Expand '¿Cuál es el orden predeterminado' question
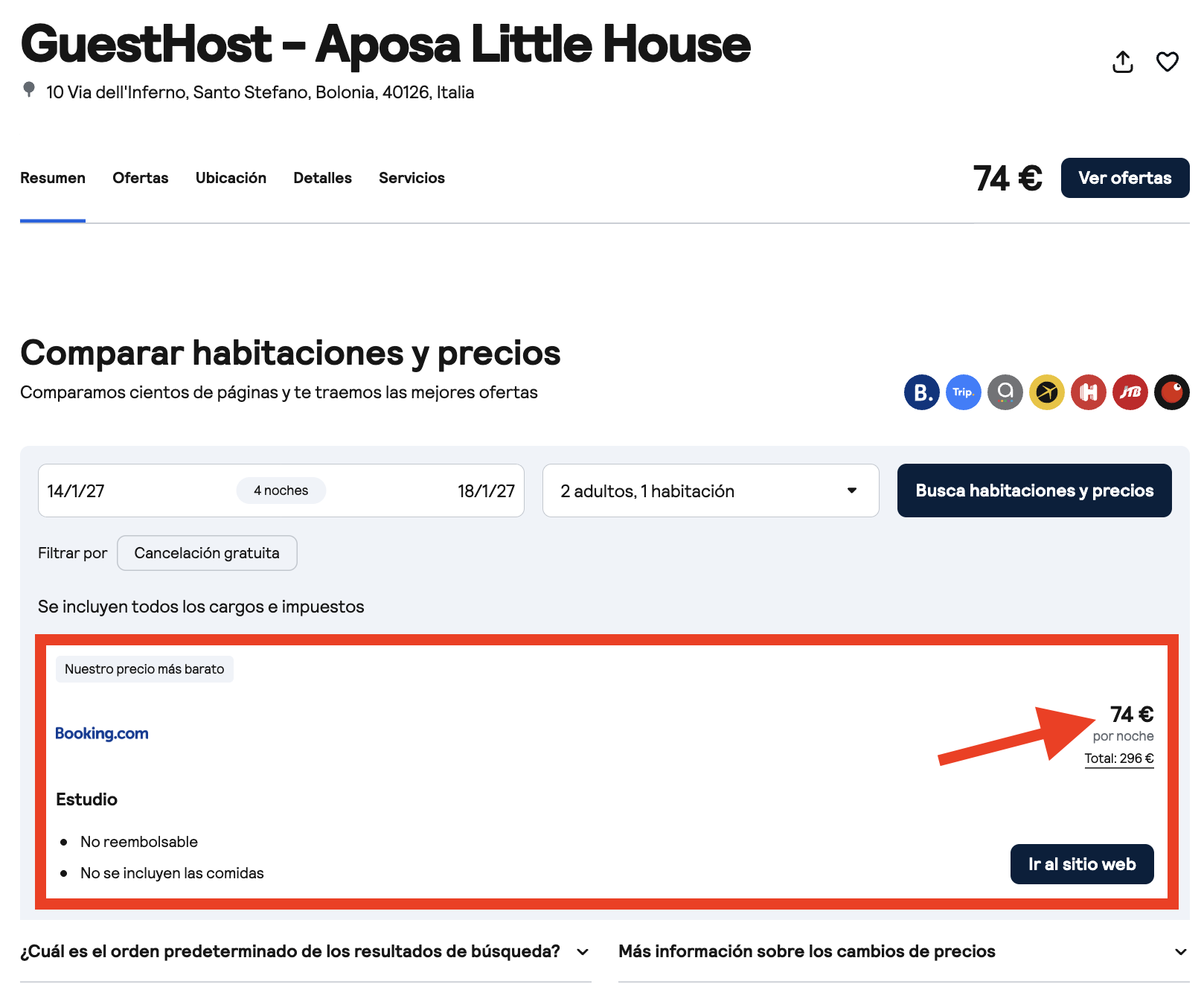The width and height of the screenshot is (1204, 984). (x=305, y=951)
